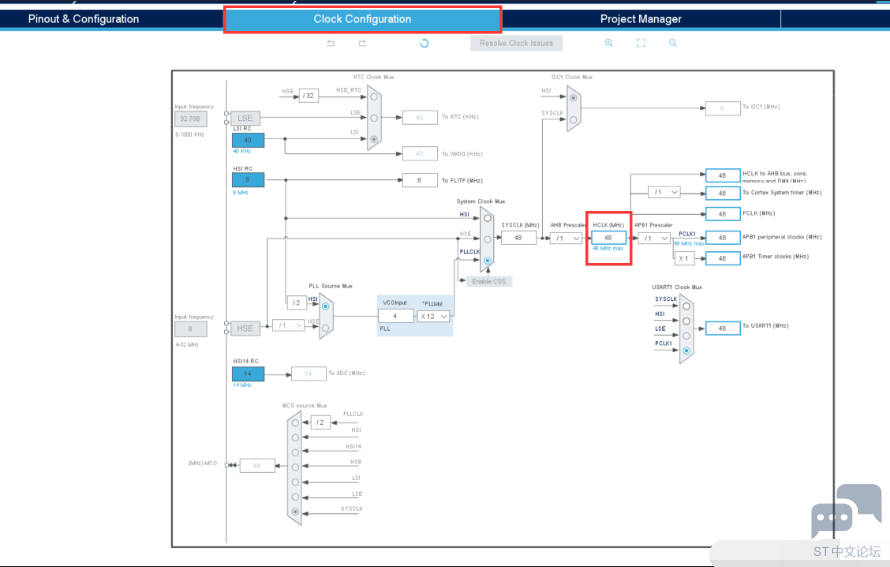Viewport: 890px width, 567px height.
Task: Click the APB1 Timer clocks value box
Action: tap(723, 258)
